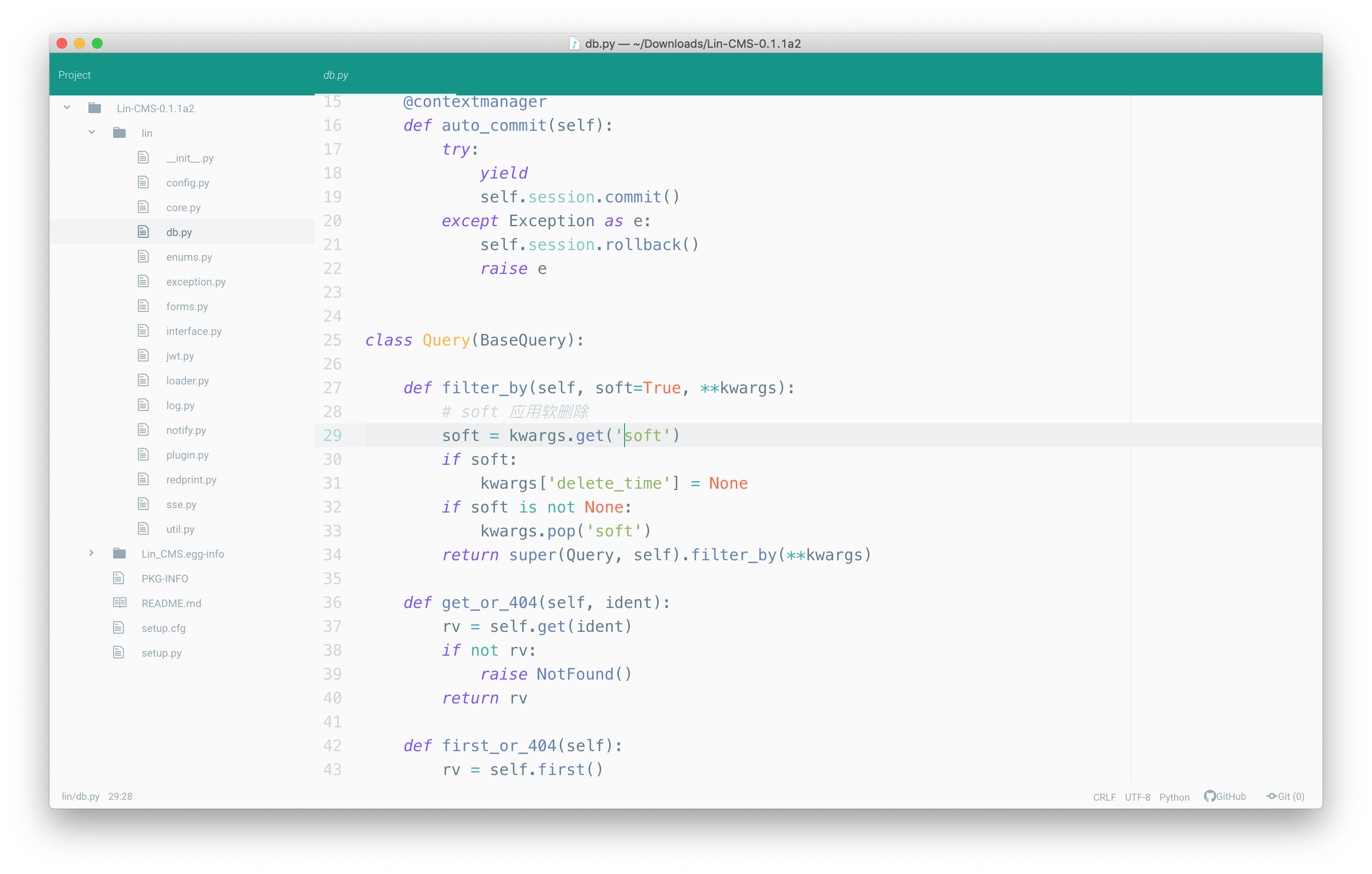Collapse the Lin-CMS-0.1.1a2 root folder
This screenshot has width=1372, height=874.
[67, 107]
